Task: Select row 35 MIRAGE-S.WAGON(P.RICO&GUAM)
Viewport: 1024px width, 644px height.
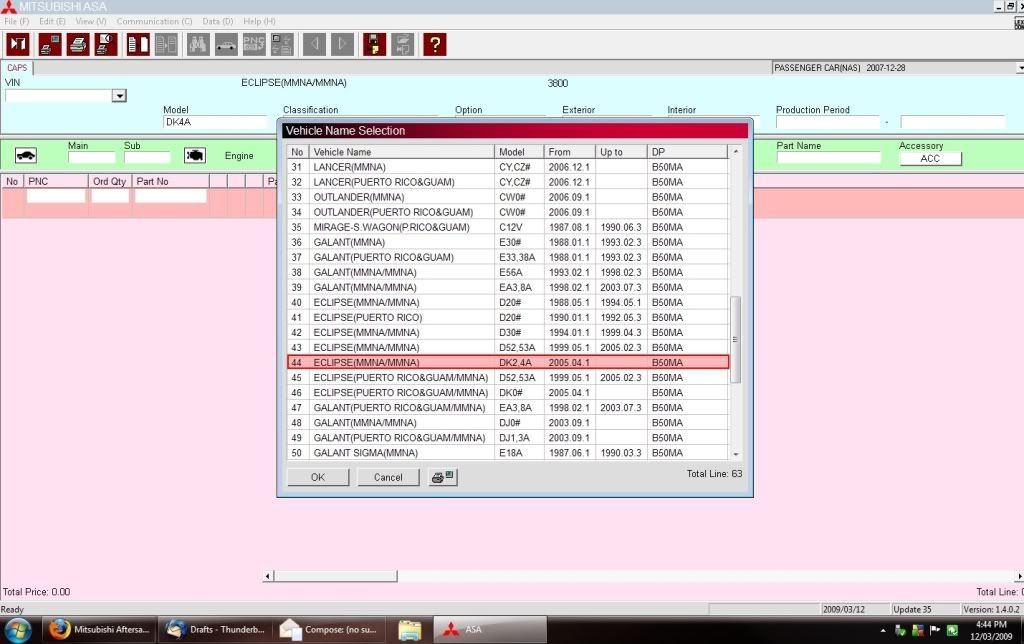Action: tap(508, 227)
